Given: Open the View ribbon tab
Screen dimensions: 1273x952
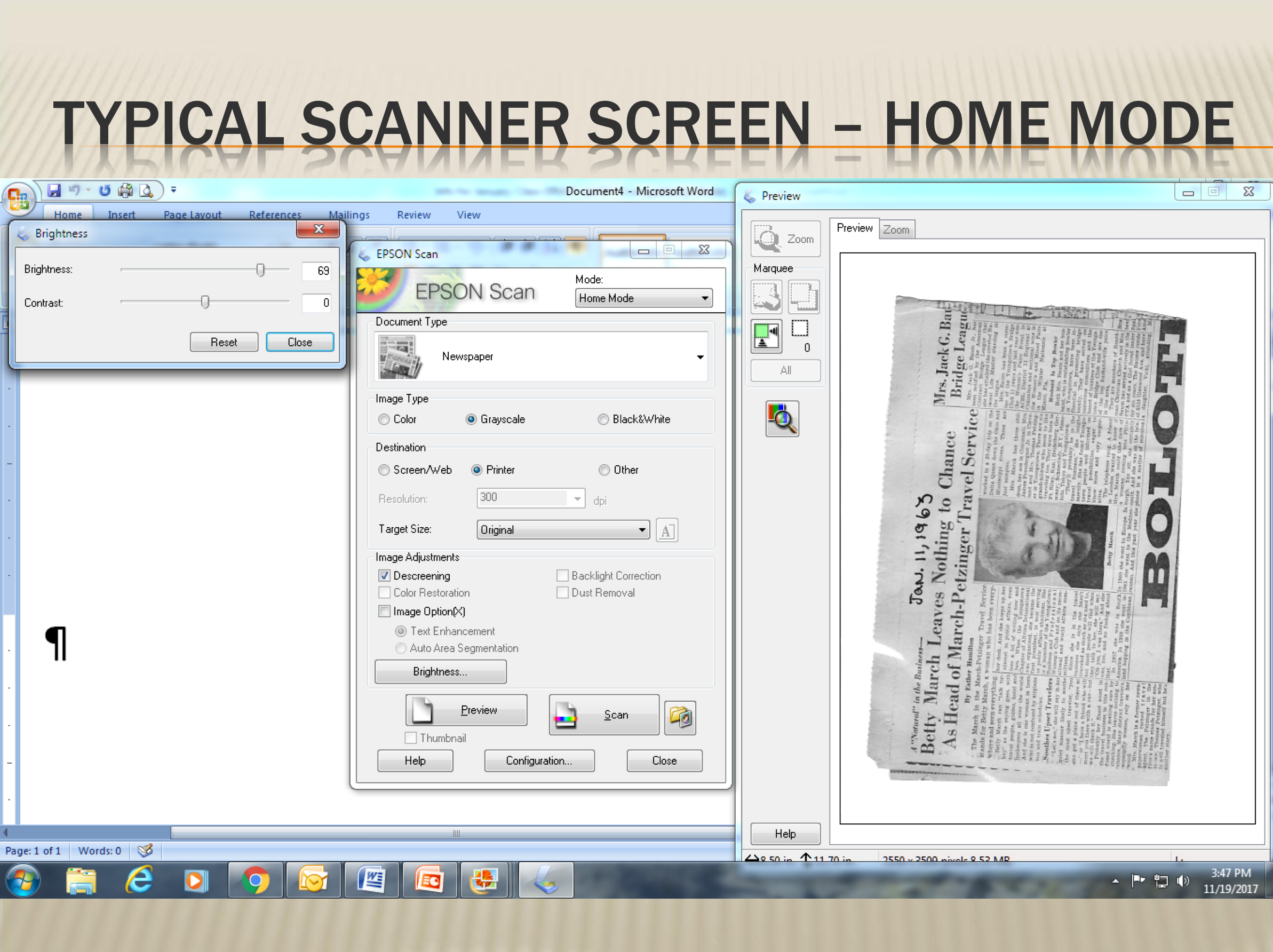Looking at the screenshot, I should [x=468, y=214].
